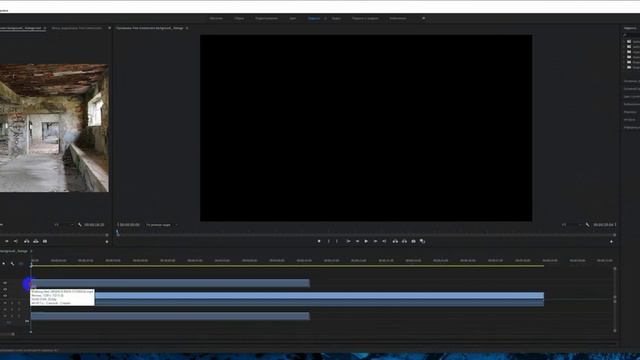The width and height of the screenshot is (640, 360).
Task: Step back one frame in the Program monitor
Action: click(357, 241)
